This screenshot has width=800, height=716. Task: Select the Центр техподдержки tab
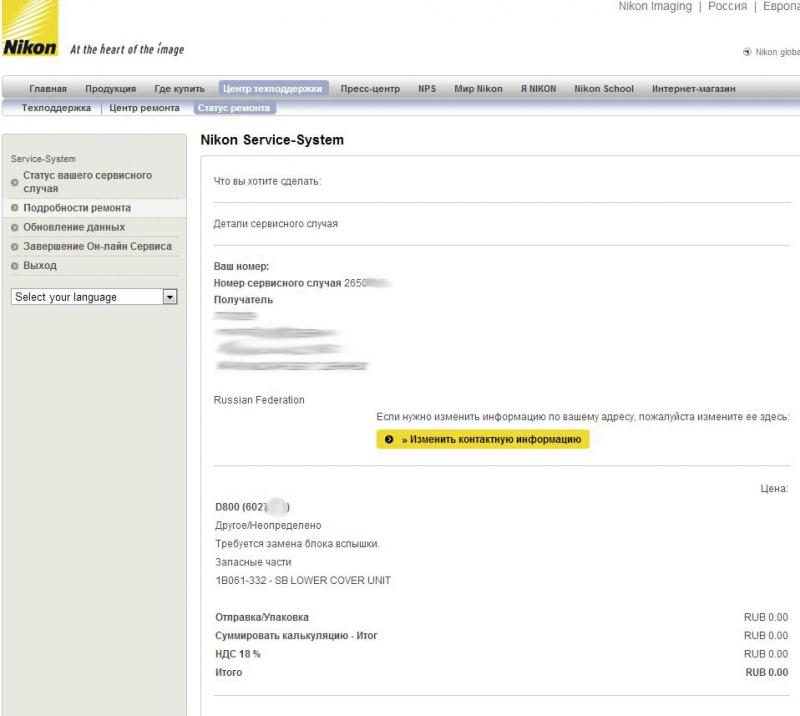273,88
